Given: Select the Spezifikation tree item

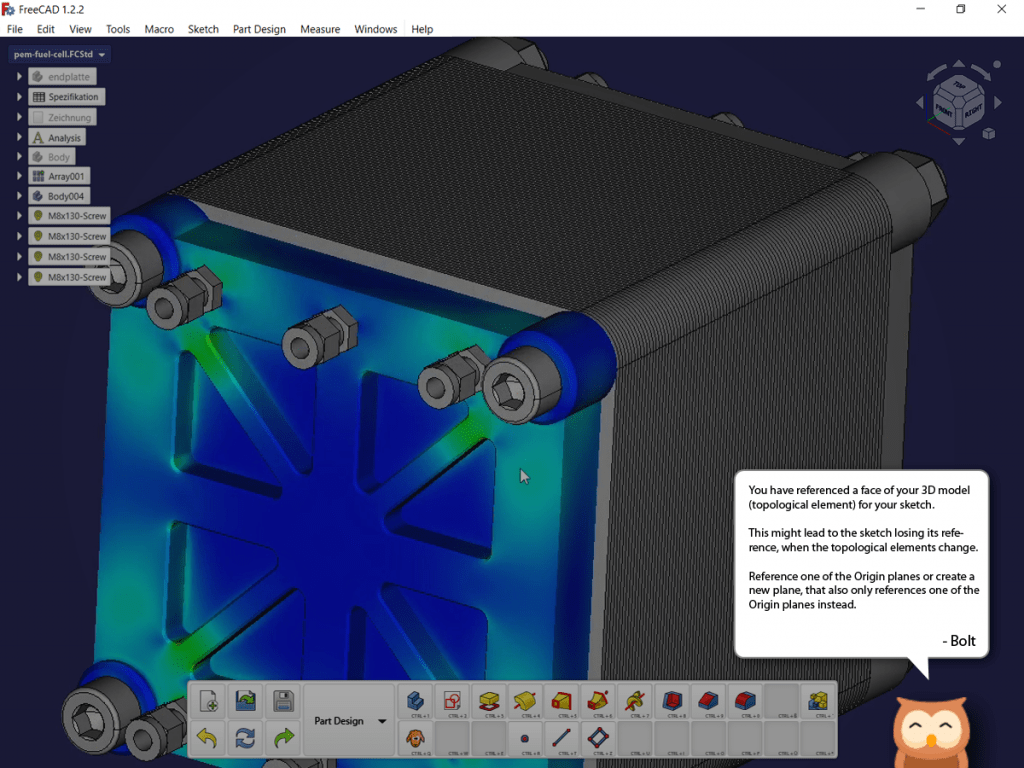Looking at the screenshot, I should (x=66, y=97).
